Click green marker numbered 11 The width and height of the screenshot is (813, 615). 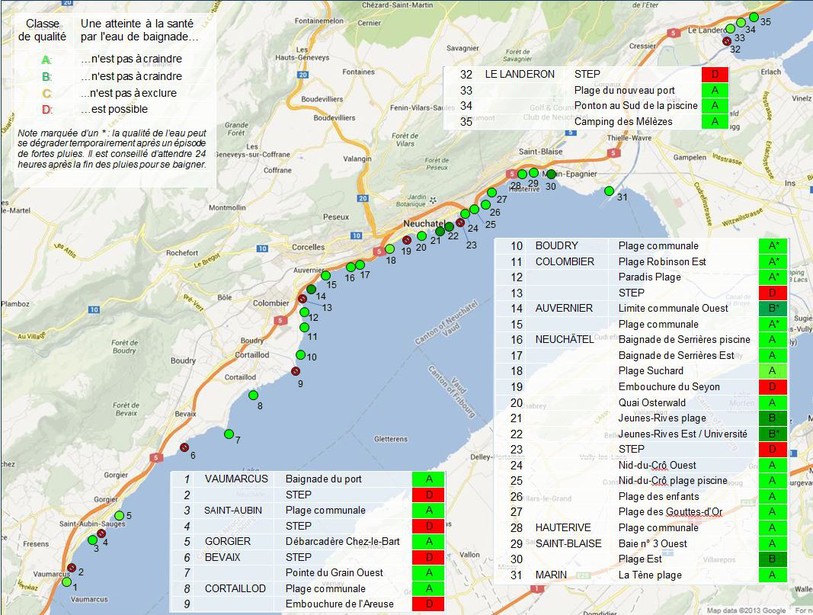[304, 327]
